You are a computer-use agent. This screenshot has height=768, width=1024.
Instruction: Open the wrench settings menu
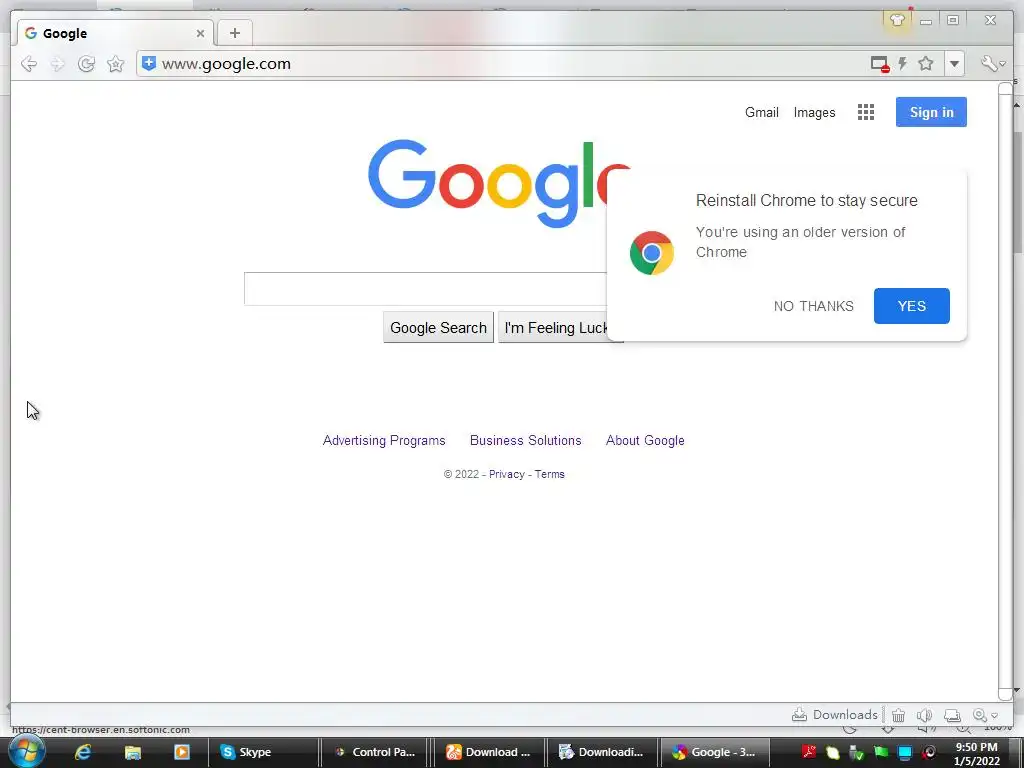(x=992, y=63)
